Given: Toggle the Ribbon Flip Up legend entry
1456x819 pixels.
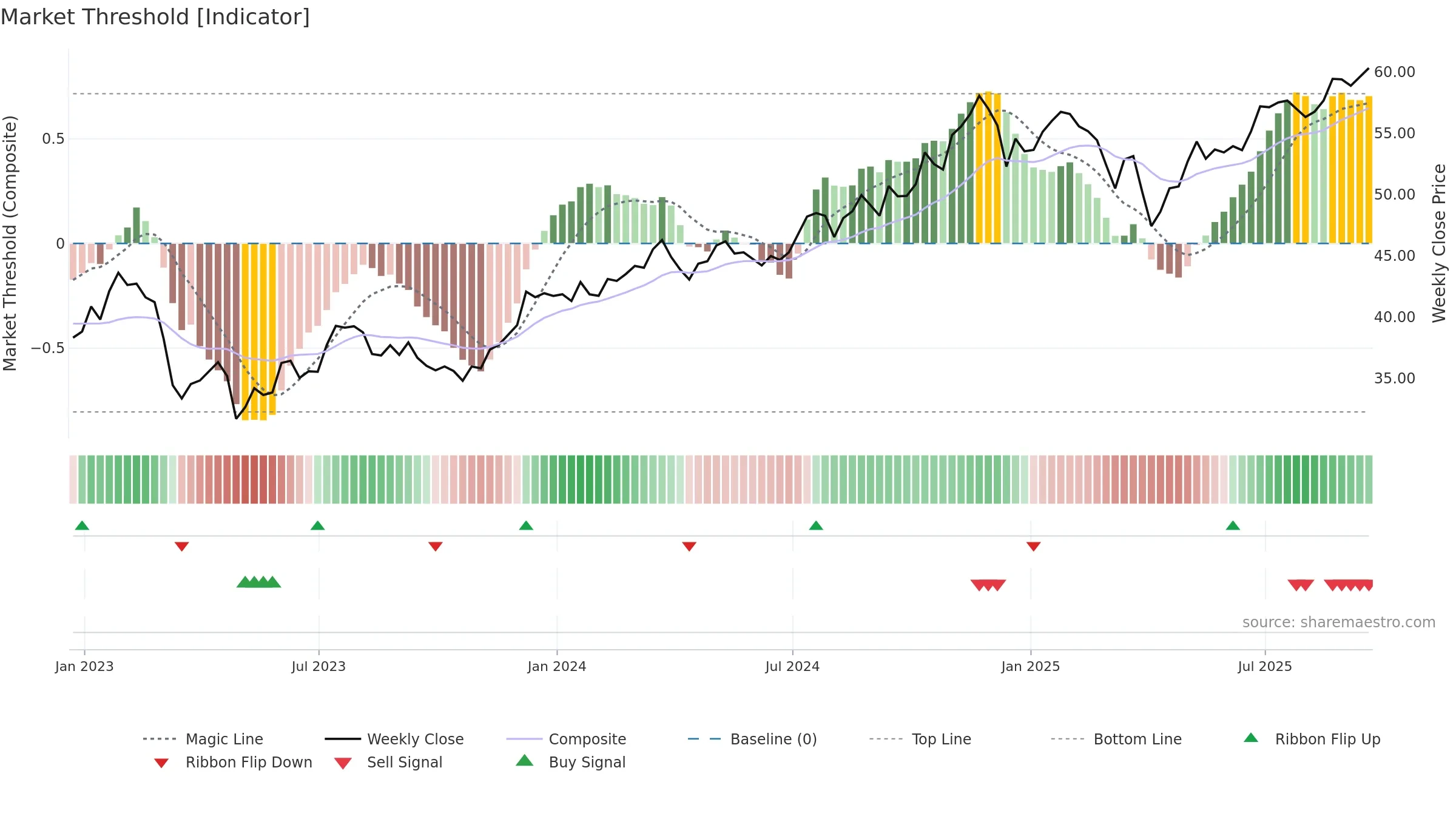Looking at the screenshot, I should (x=1312, y=739).
